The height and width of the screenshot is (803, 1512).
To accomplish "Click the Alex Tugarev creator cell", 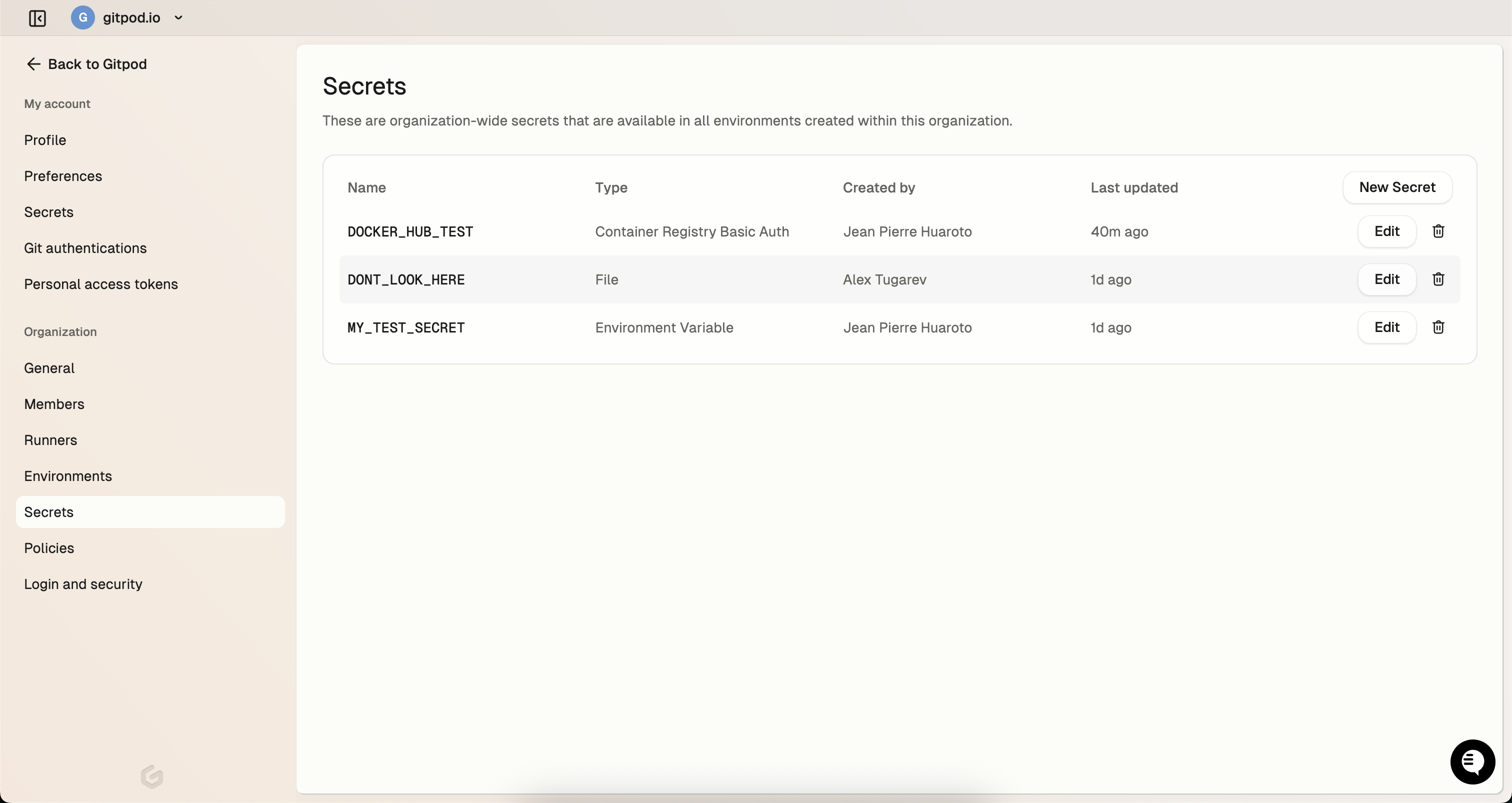I will click(x=884, y=280).
